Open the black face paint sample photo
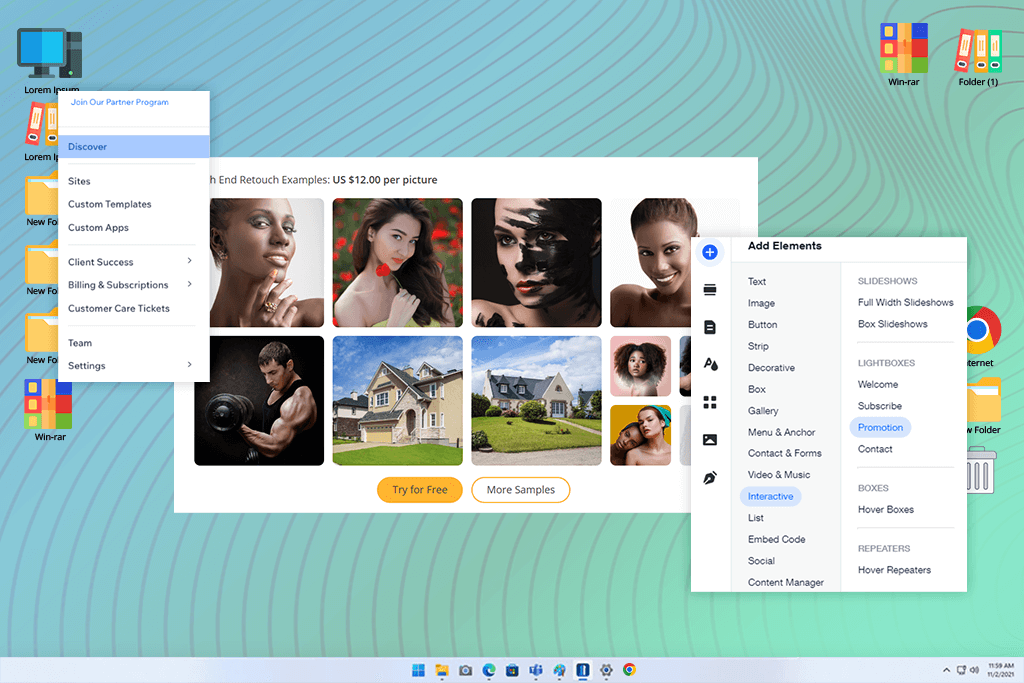Image resolution: width=1024 pixels, height=683 pixels. pos(536,262)
